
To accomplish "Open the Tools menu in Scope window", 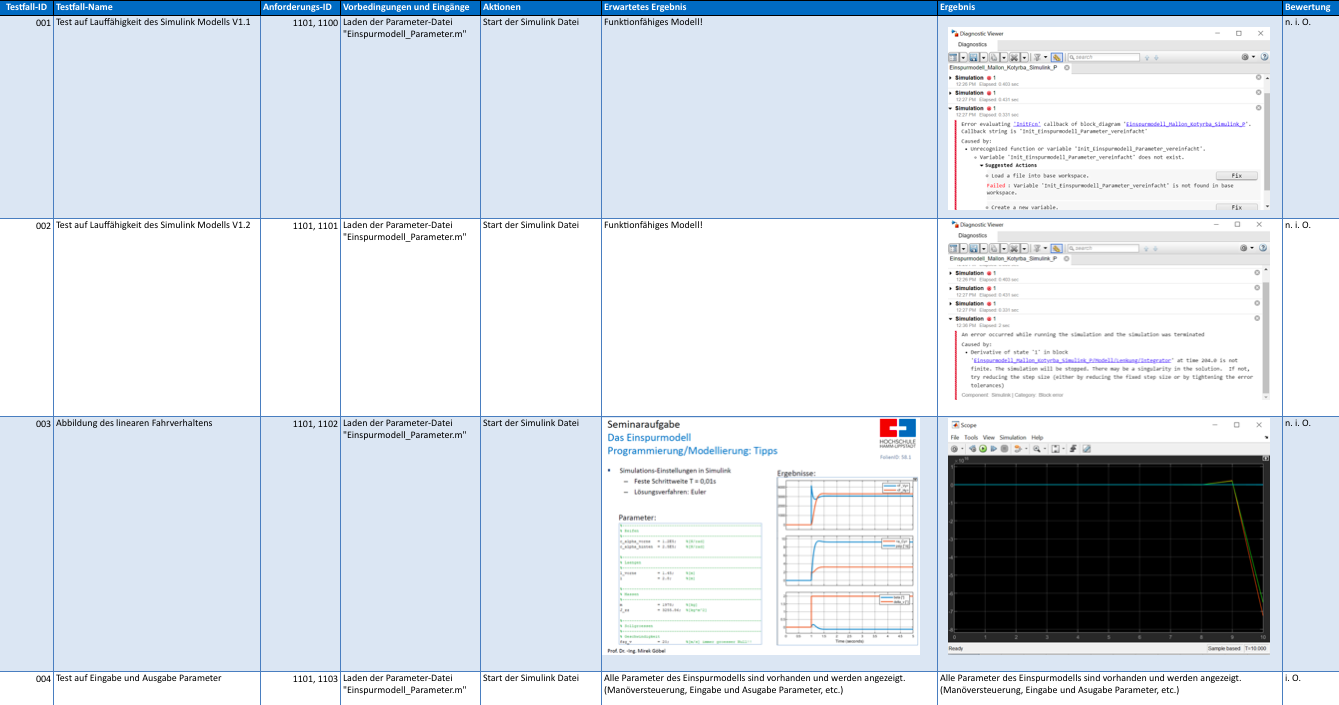I will click(x=970, y=437).
